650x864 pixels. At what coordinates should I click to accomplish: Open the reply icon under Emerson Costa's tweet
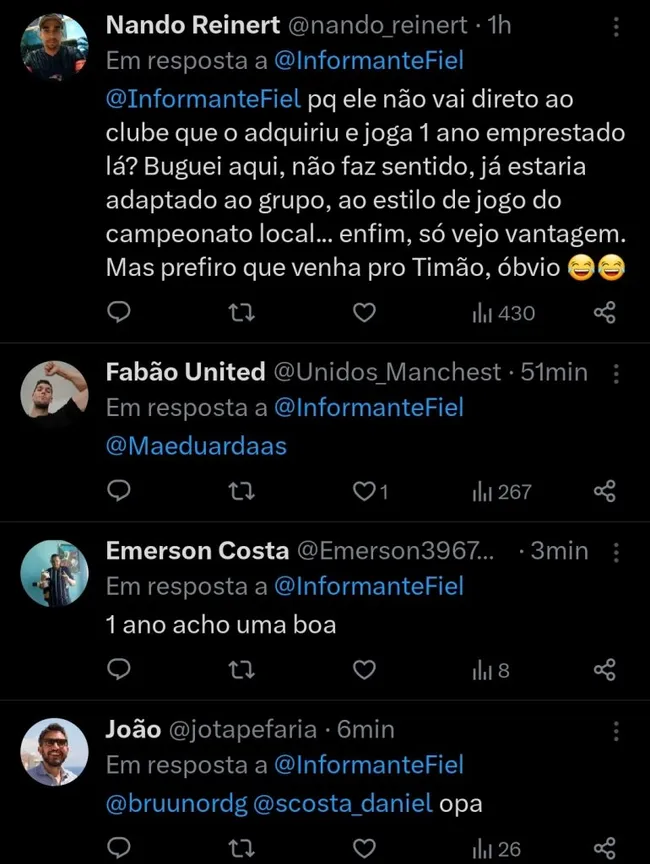tap(119, 670)
